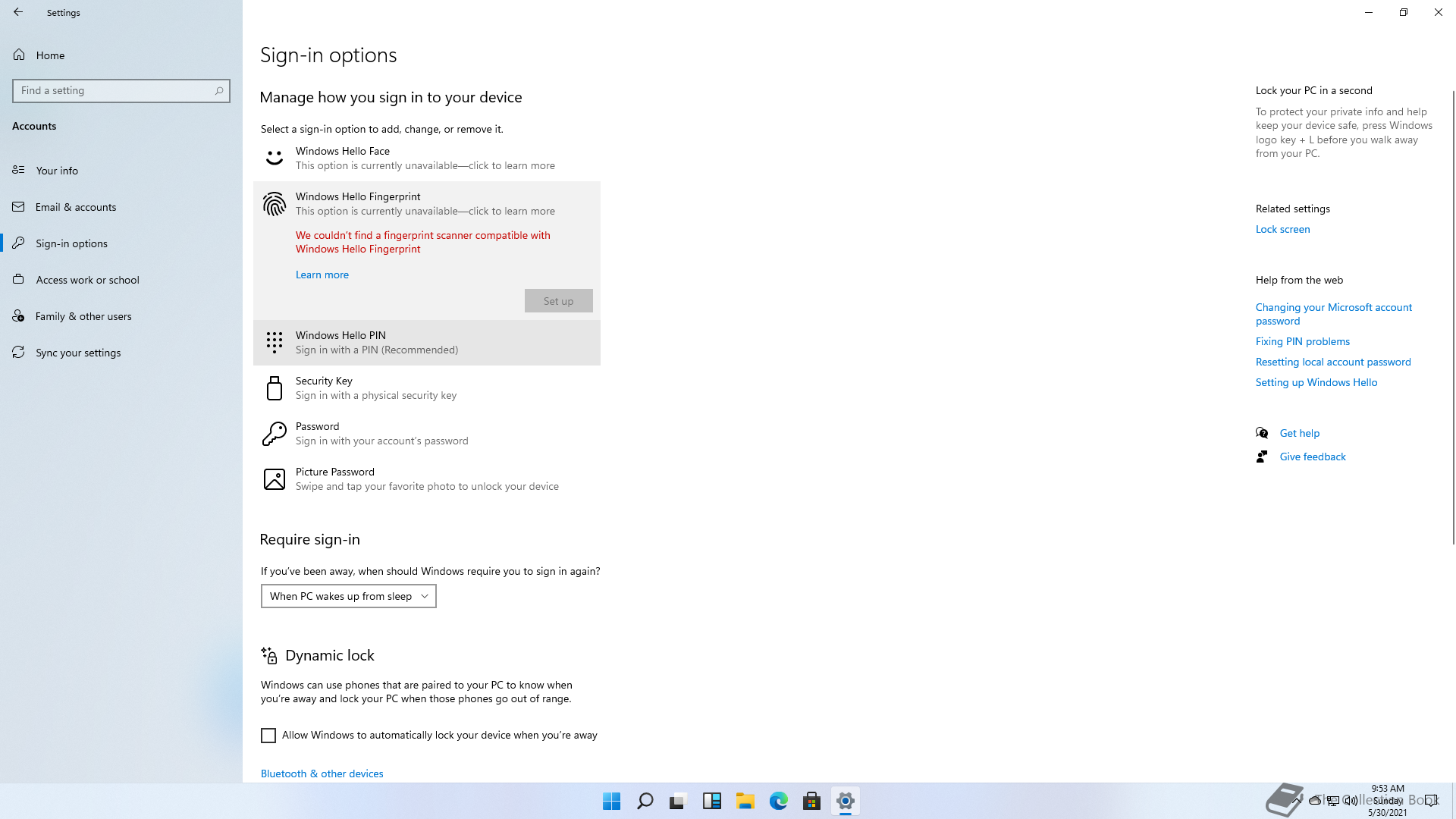Click the Get help chat icon
1456x819 pixels.
click(x=1262, y=433)
